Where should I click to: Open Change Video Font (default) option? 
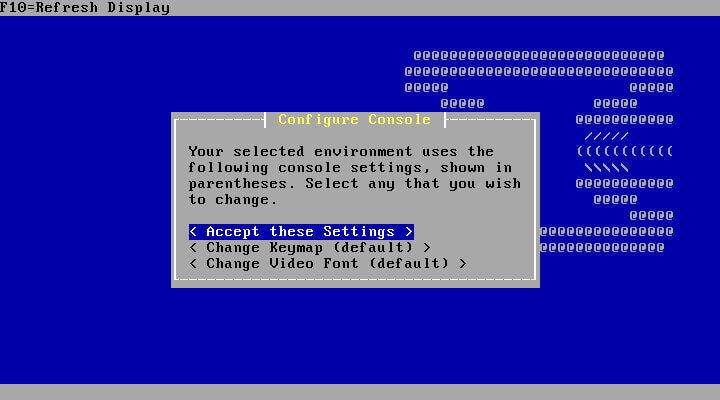tap(328, 264)
